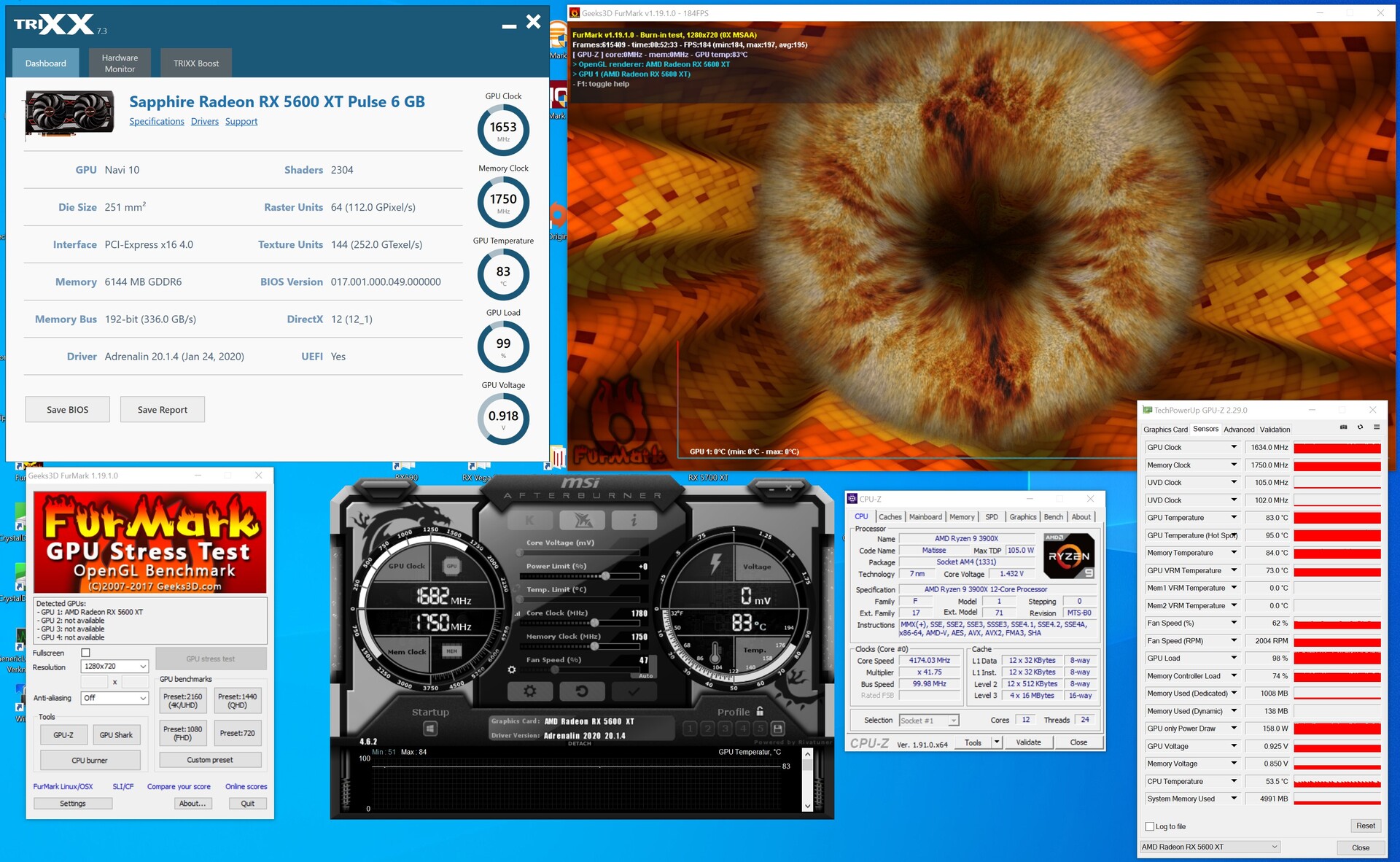Open core clock curve editor bars icon
Screen dimensions: 1400x862
coord(518,613)
